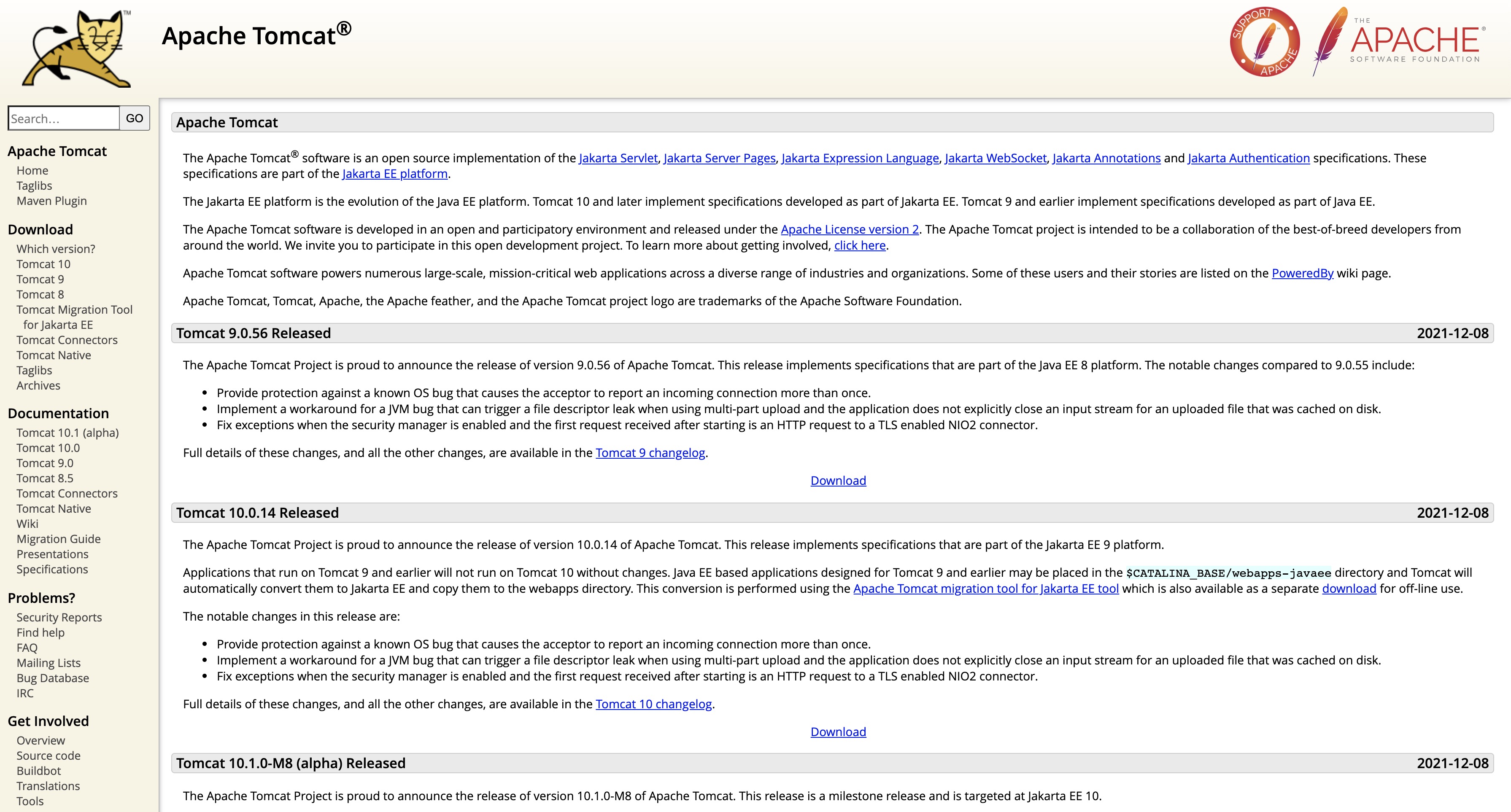Open Apache Tomcat migration tool for Jakarta EE tool link
Screen dimensions: 1511x812
[986, 589]
